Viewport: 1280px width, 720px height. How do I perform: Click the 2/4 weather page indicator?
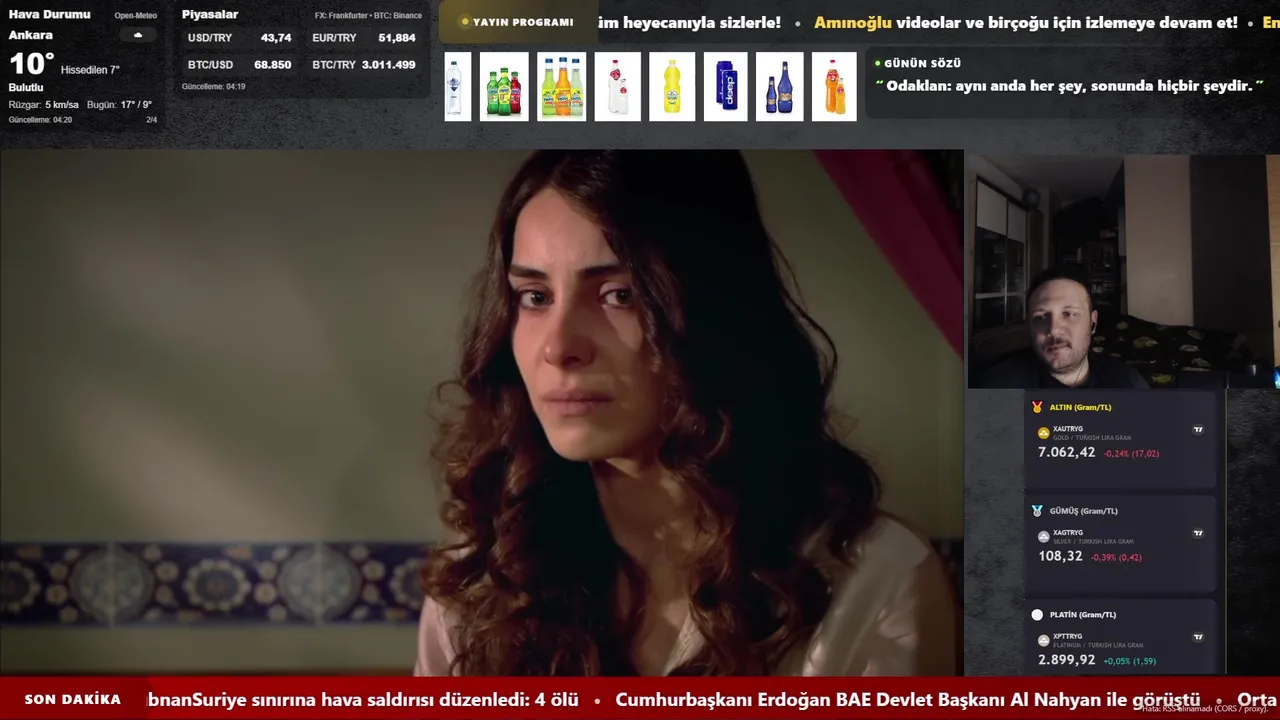(152, 120)
